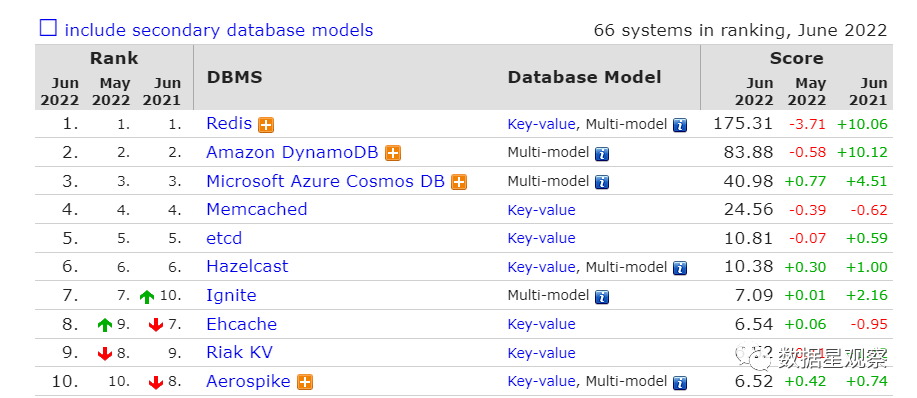Click Key-value link in the Memcached row

tap(542, 210)
